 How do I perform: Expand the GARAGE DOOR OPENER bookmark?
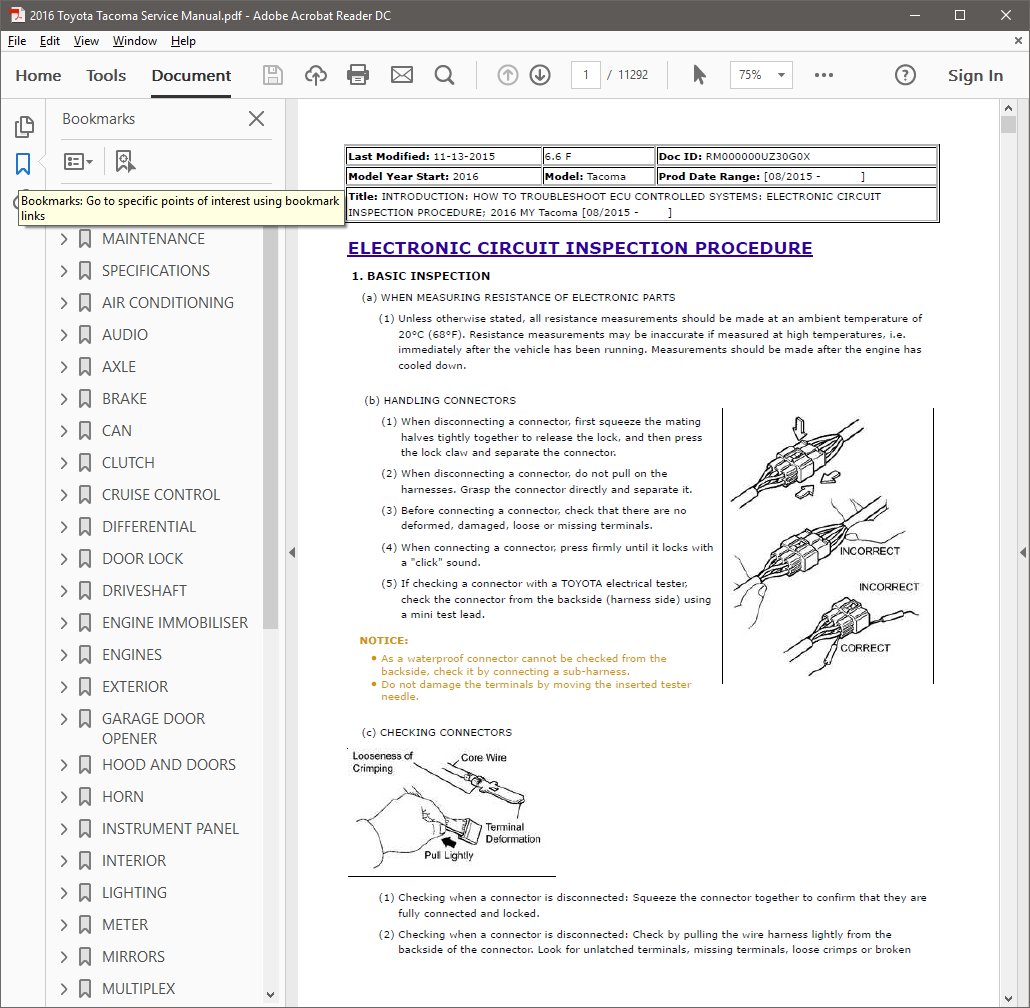pyautogui.click(x=64, y=718)
